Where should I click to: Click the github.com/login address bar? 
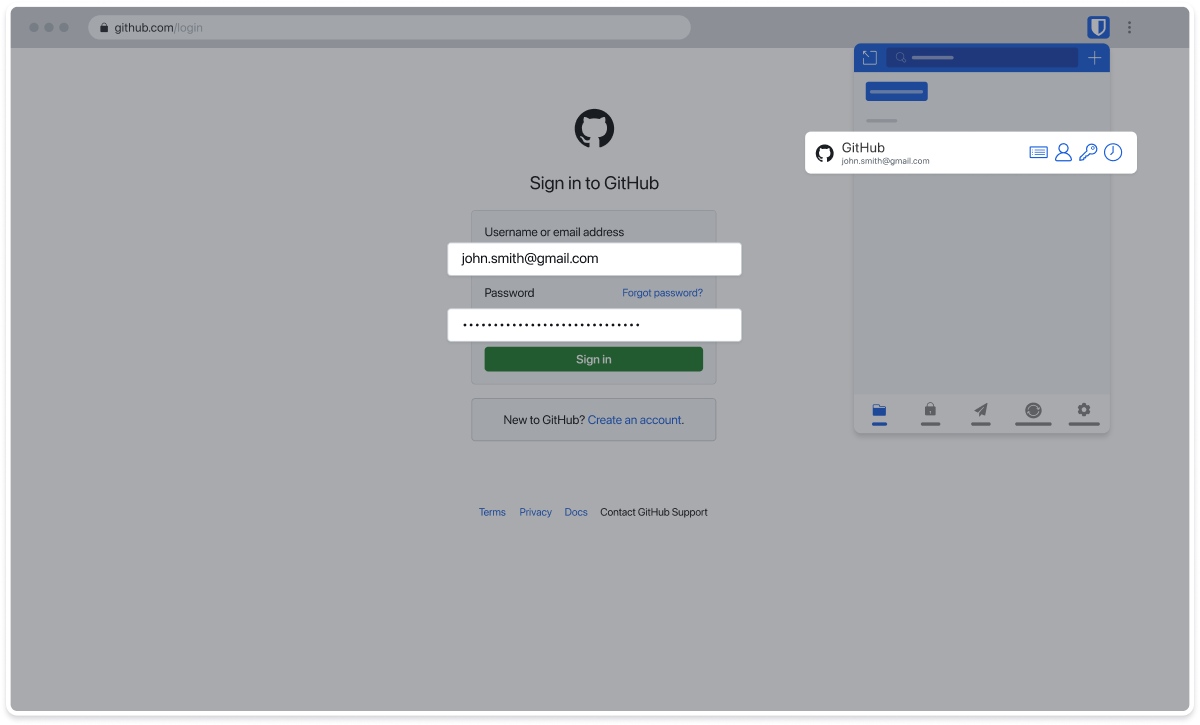click(390, 28)
